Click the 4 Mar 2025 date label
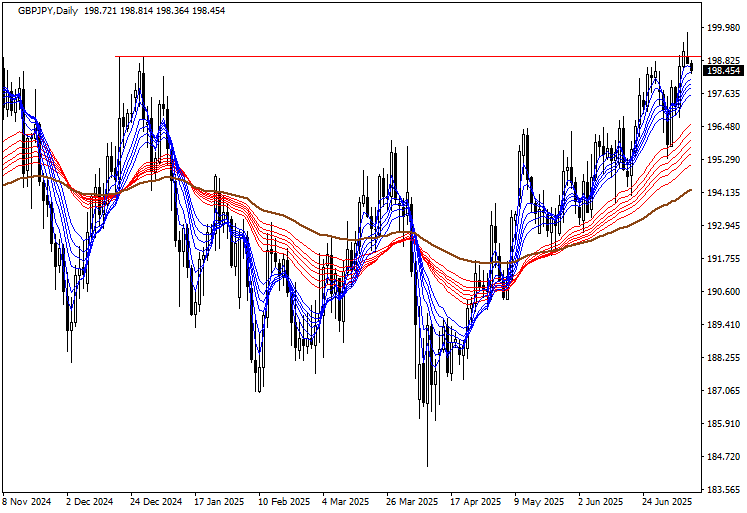This screenshot has width=747, height=513. click(346, 502)
